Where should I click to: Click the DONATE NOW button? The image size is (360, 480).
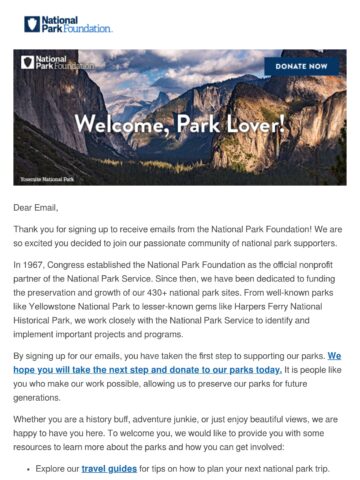pos(301,66)
